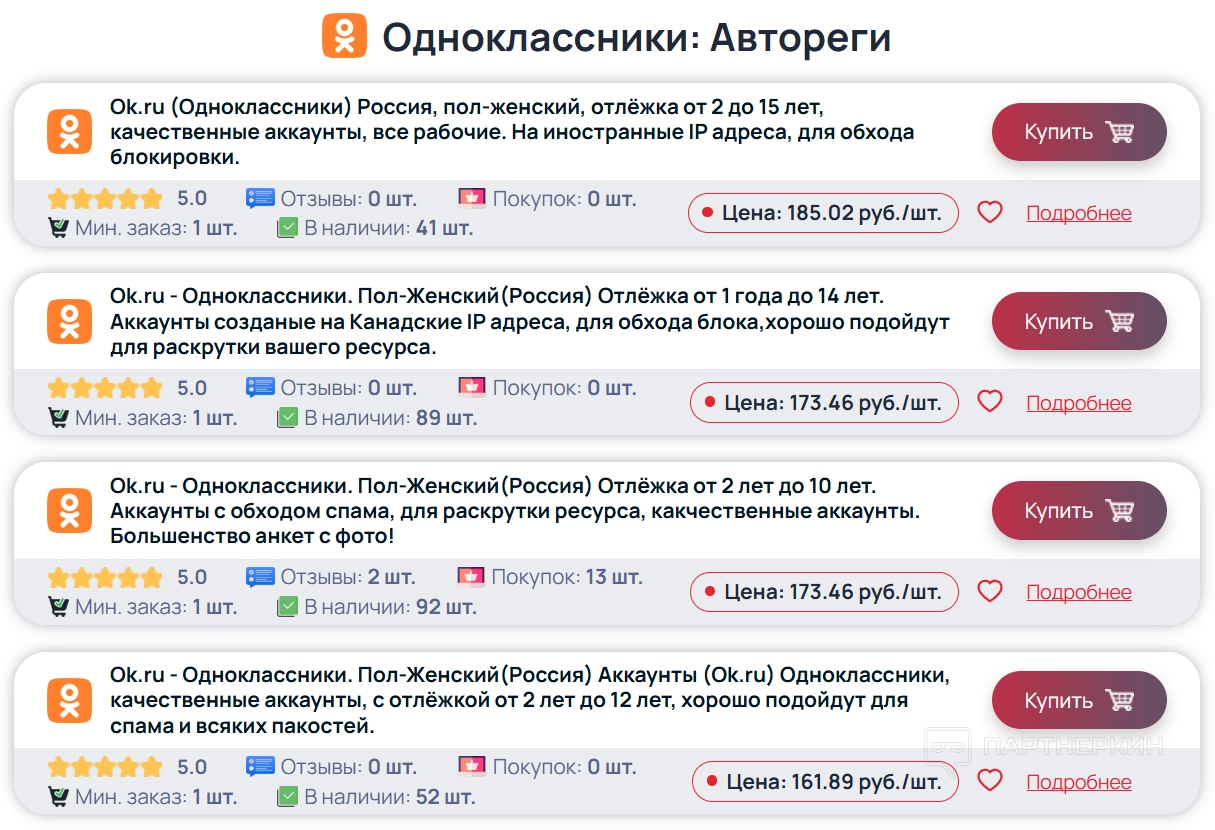Click the five-star rating of the 161.89 руб. listing
This screenshot has width=1215, height=830.
tap(104, 767)
